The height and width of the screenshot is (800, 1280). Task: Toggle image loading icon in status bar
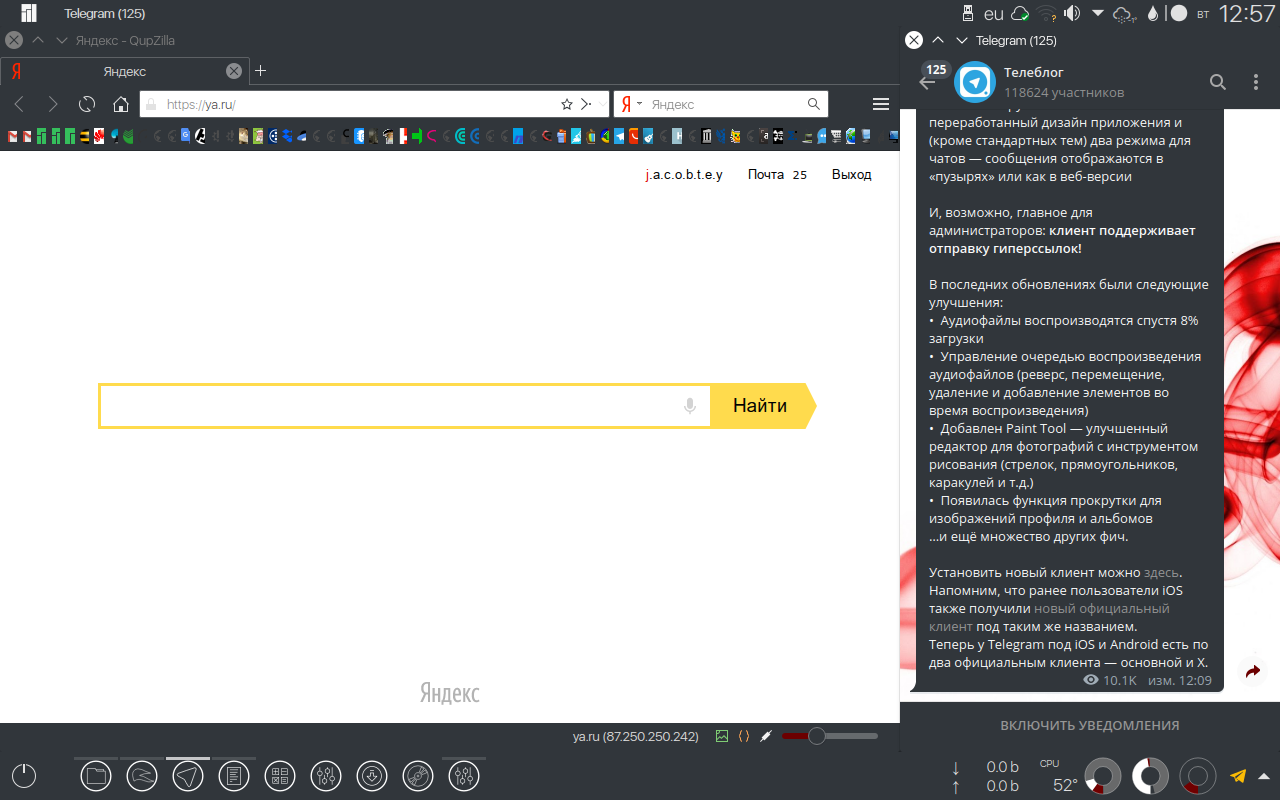coord(722,737)
